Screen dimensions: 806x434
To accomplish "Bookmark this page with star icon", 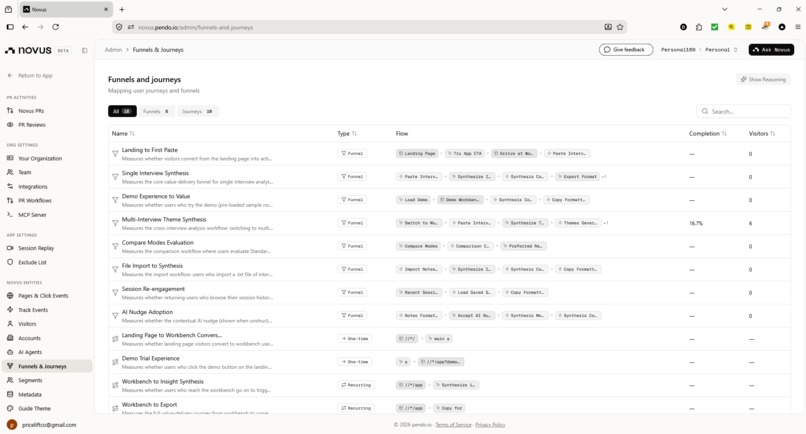I will 620,27.
